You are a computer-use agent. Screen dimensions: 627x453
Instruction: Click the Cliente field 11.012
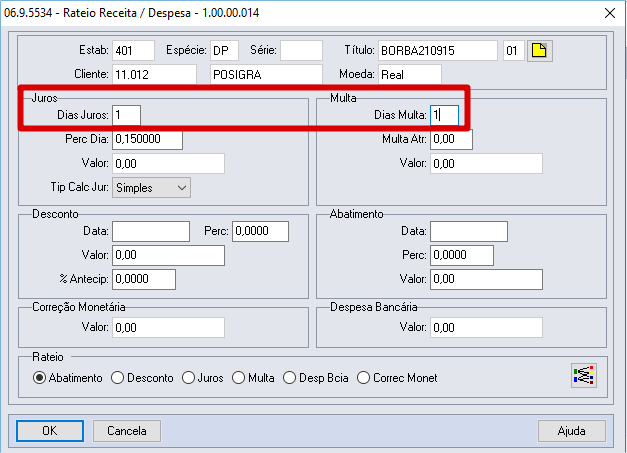pos(154,74)
